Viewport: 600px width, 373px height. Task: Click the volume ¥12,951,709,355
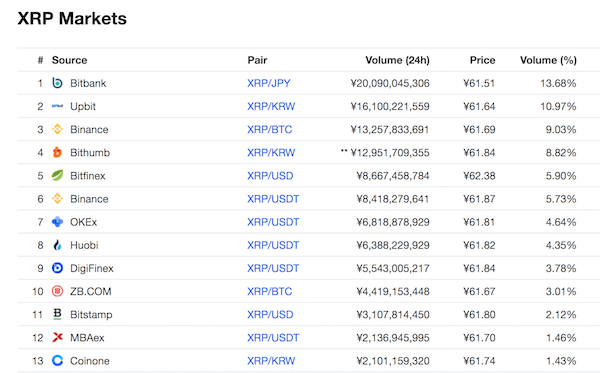click(x=390, y=153)
